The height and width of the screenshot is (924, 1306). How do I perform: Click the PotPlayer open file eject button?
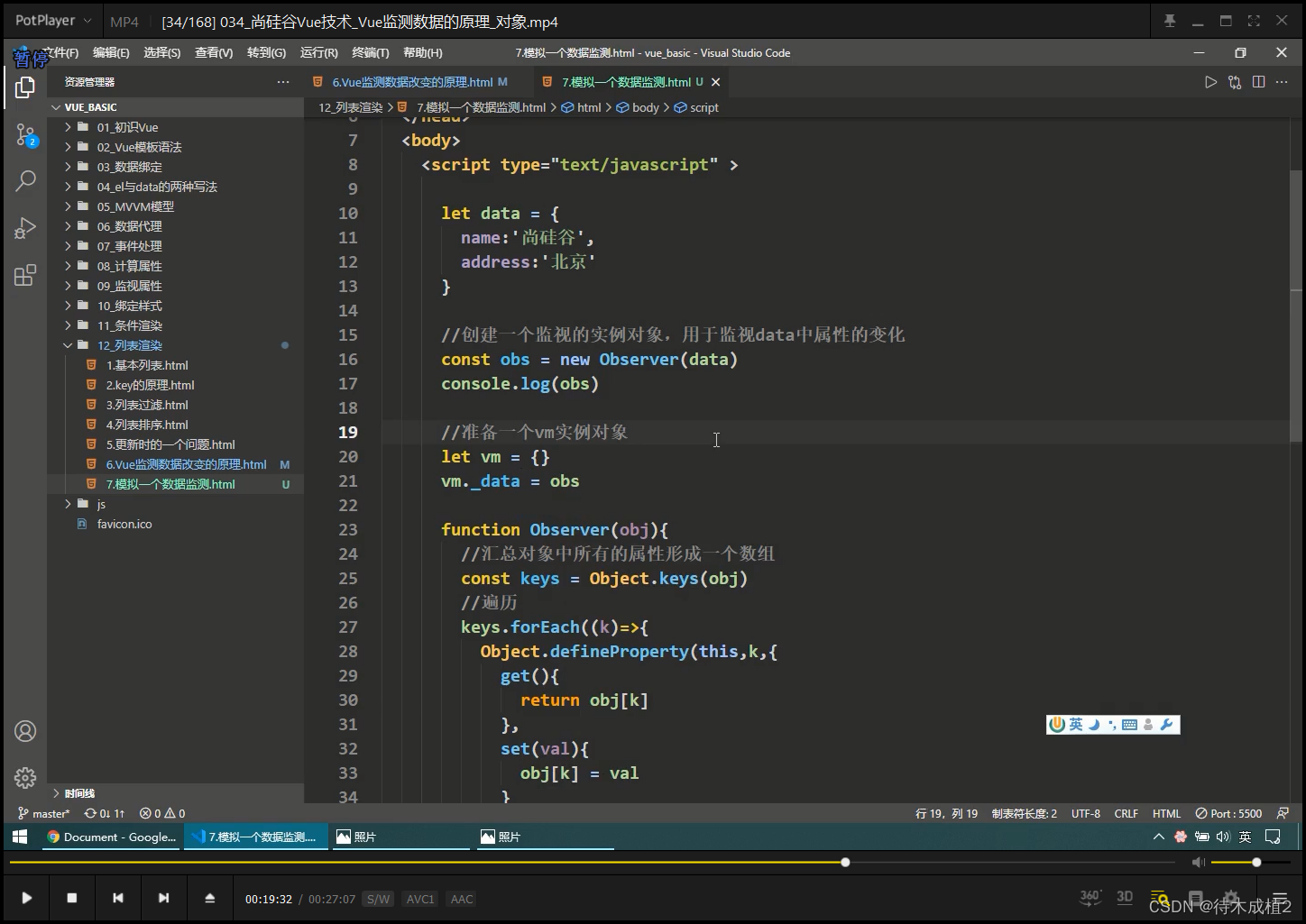210,898
